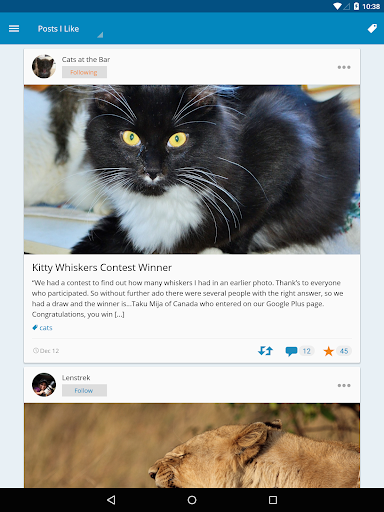This screenshot has width=384, height=512.
Task: Open the tags icon in top bar
Action: point(372,29)
